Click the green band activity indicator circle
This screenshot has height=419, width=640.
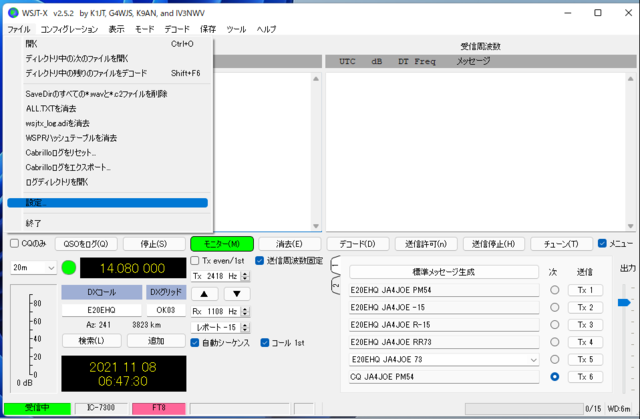coord(69,268)
